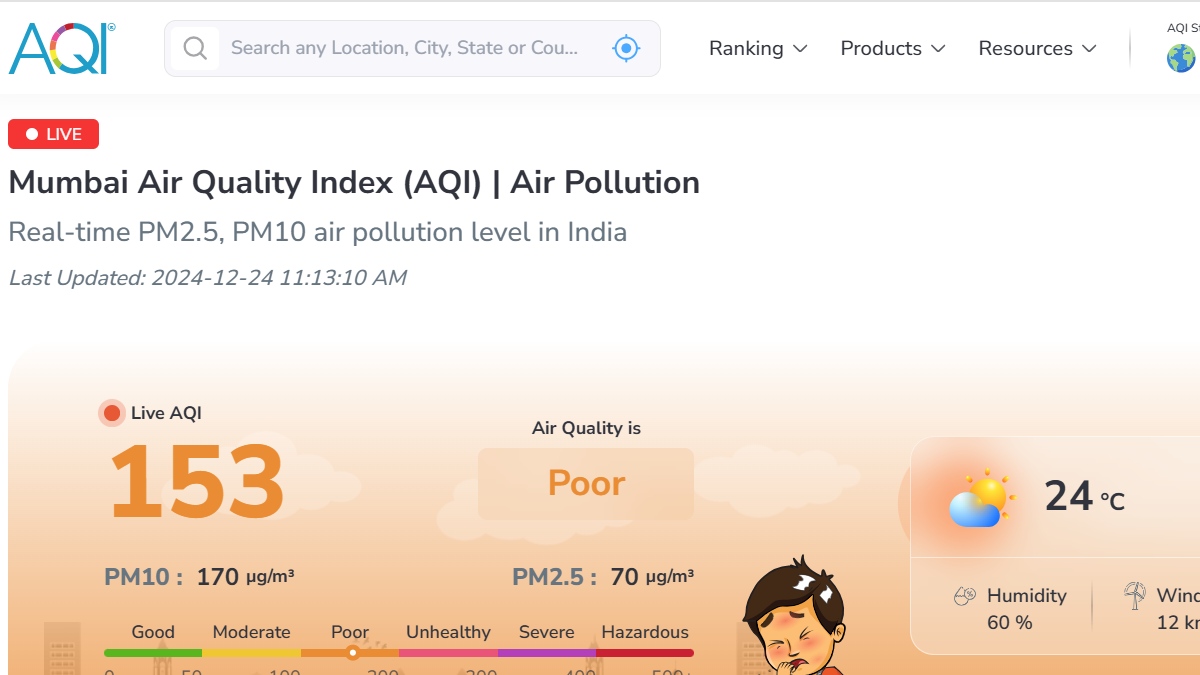Click the AQI logo
1200x675 pixels.
[62, 48]
